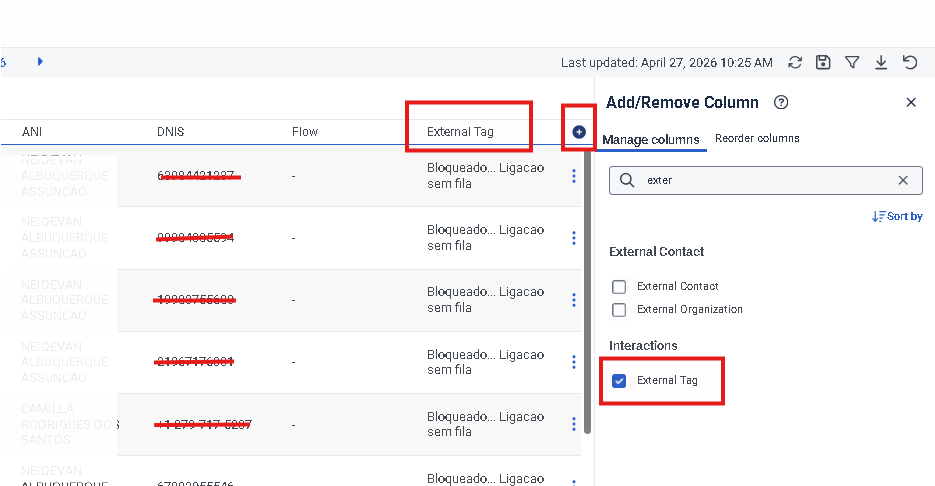
Task: Switch to Manage columns tab
Action: [x=650, y=139]
